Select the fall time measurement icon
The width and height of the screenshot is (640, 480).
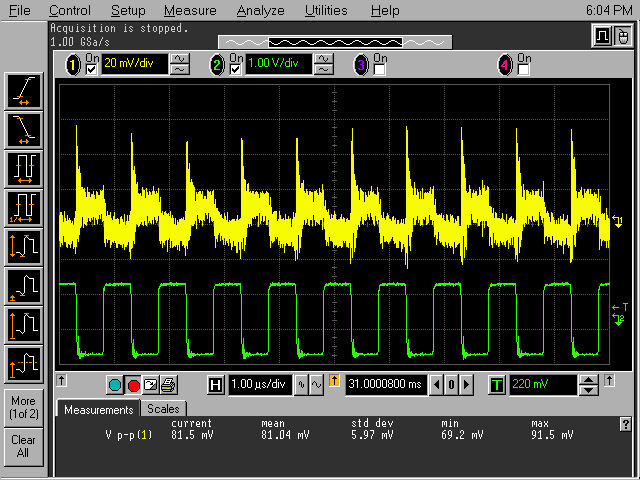pyautogui.click(x=24, y=128)
